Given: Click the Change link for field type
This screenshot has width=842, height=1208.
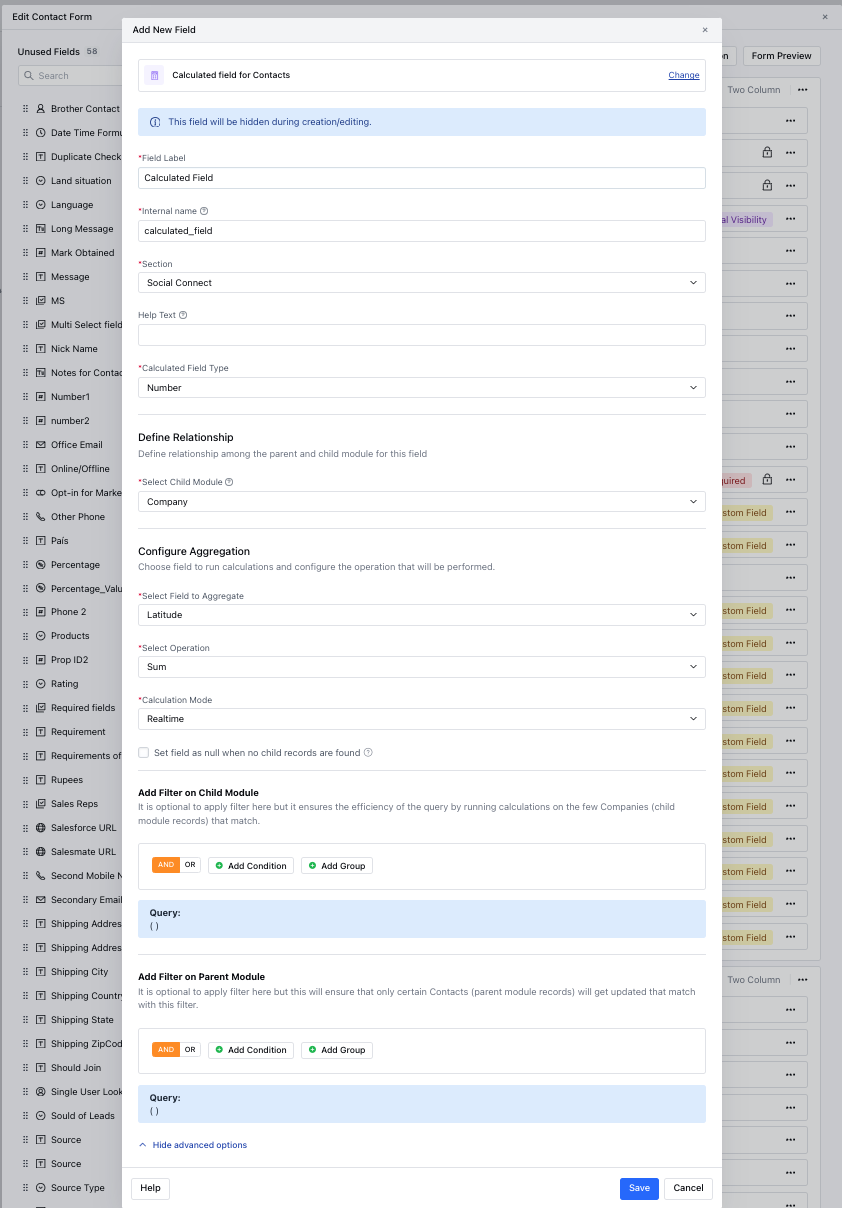Looking at the screenshot, I should click(684, 75).
